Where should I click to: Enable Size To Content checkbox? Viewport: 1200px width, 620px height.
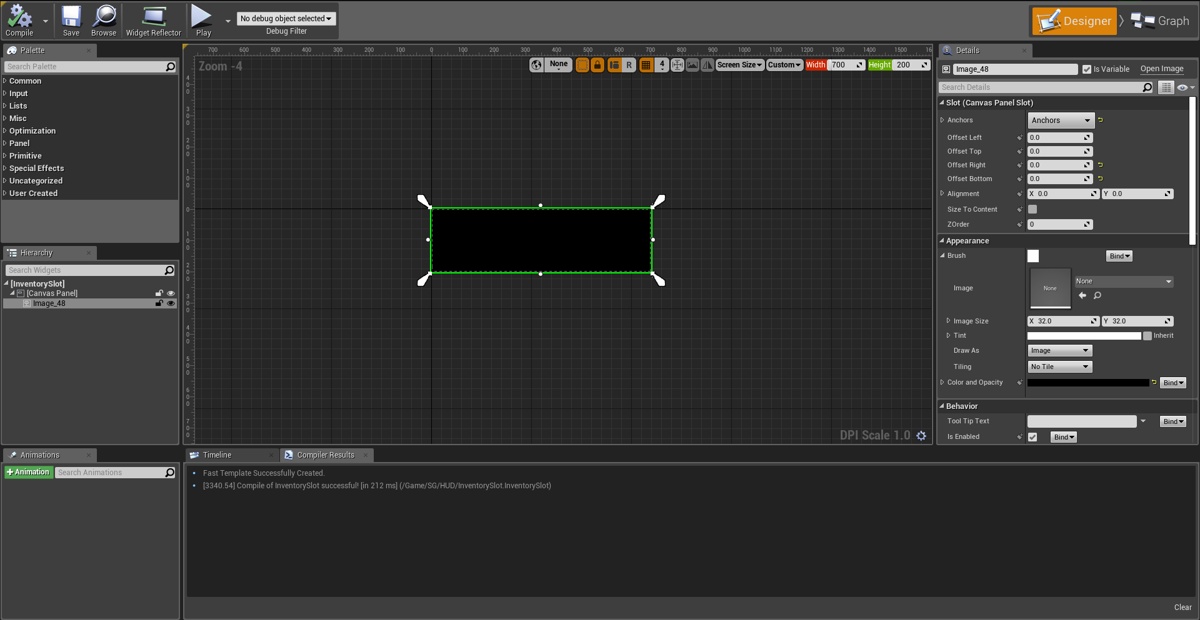[x=1032, y=209]
